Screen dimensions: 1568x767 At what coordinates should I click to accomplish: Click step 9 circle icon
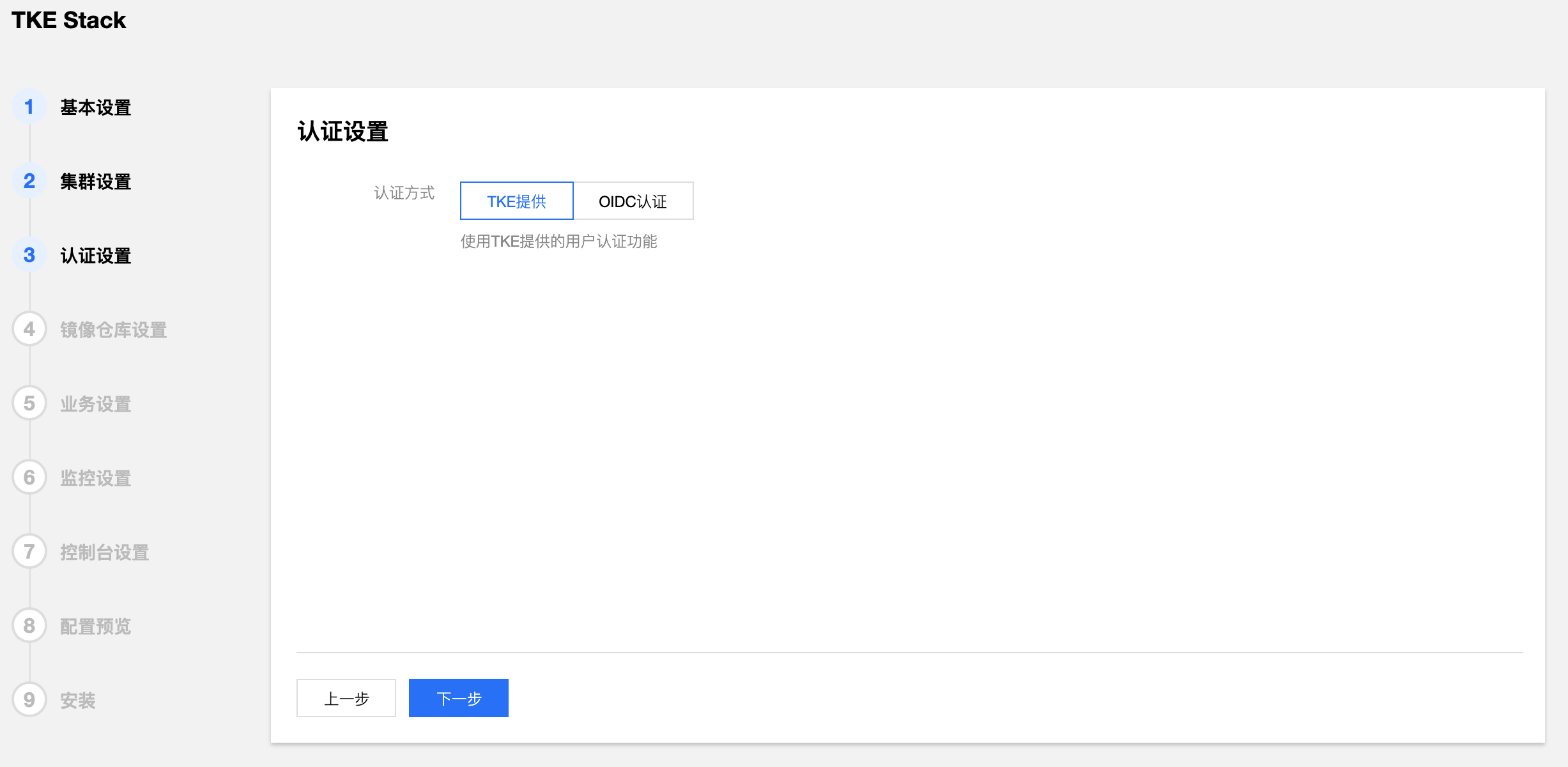tap(29, 700)
